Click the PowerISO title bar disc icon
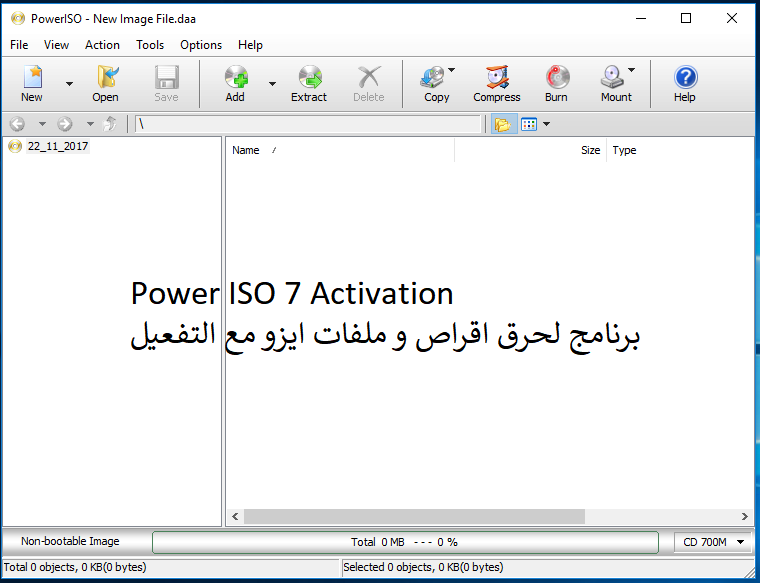The height and width of the screenshot is (583, 760). (18, 19)
